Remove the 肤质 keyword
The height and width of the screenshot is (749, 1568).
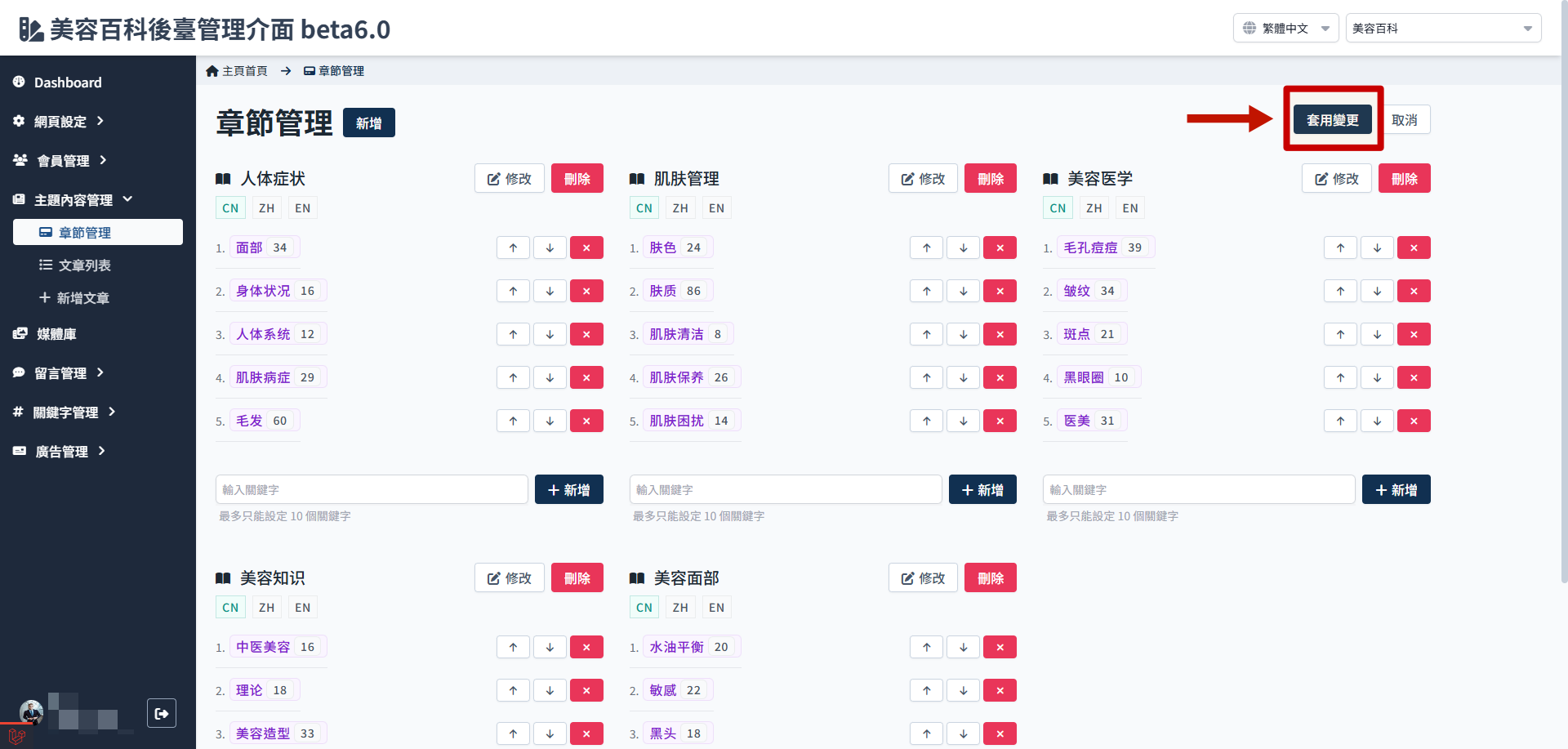[x=1000, y=291]
